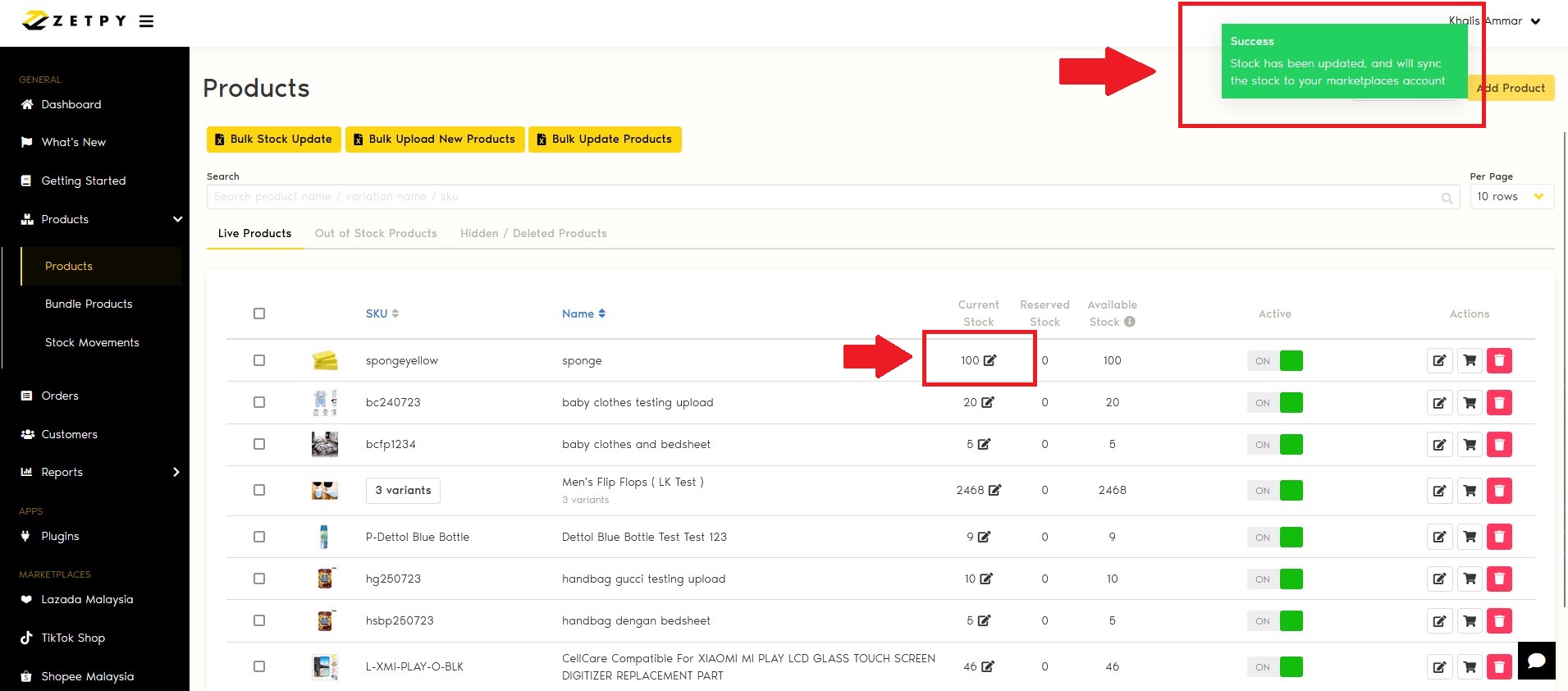Edit current stock for spongeyellow
Screen dimensions: 1568x691
pos(990,360)
